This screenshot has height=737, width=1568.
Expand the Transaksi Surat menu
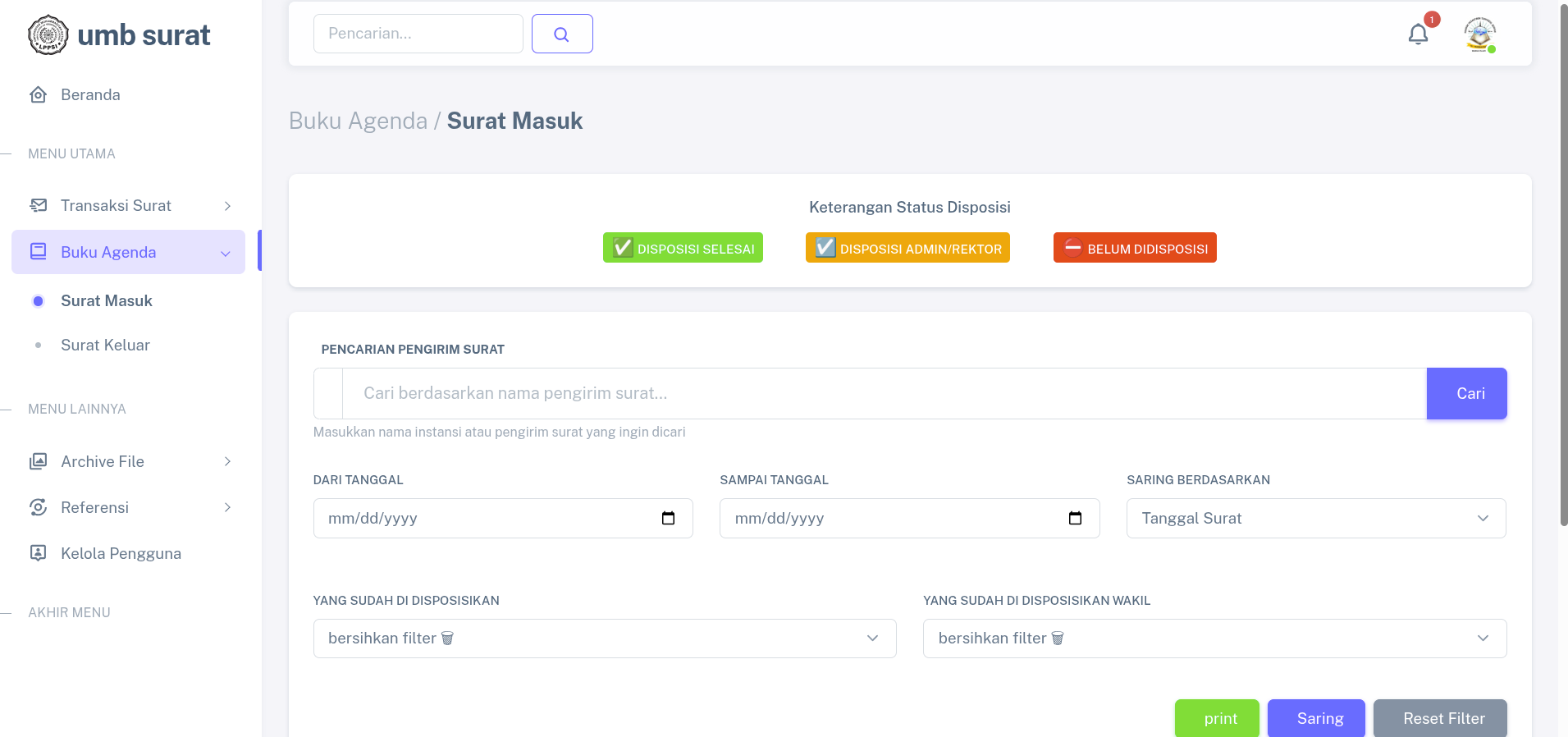tap(129, 206)
